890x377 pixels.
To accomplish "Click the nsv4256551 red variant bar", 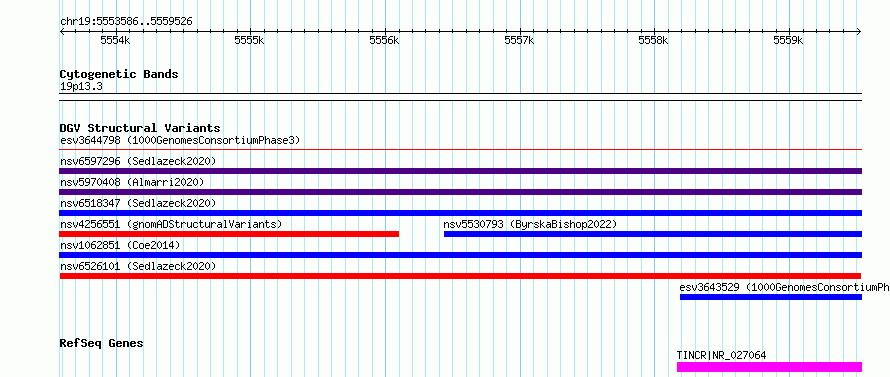I will (x=229, y=234).
